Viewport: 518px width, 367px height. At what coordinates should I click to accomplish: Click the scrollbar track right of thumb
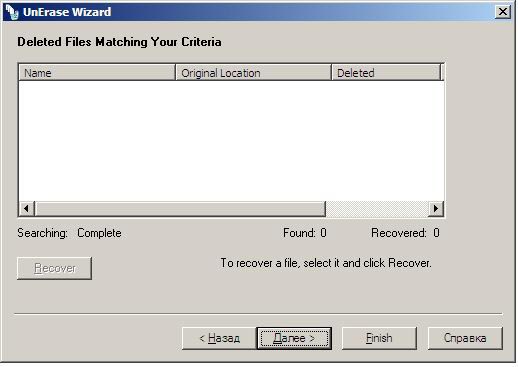click(377, 209)
